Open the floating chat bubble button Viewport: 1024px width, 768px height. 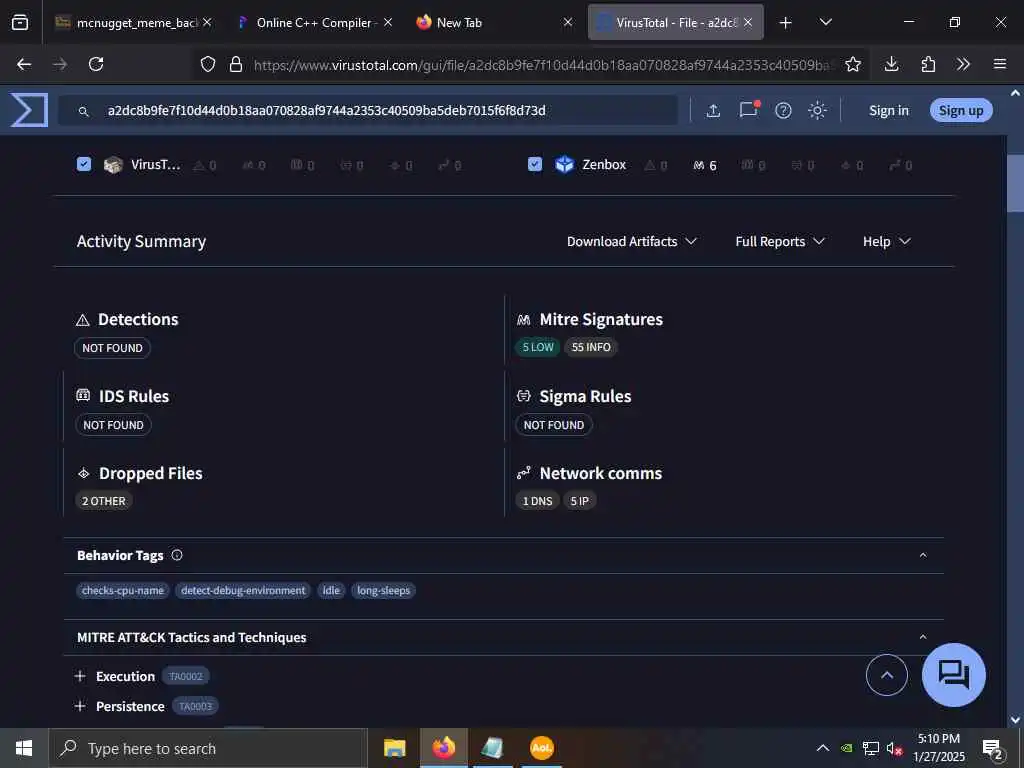953,675
